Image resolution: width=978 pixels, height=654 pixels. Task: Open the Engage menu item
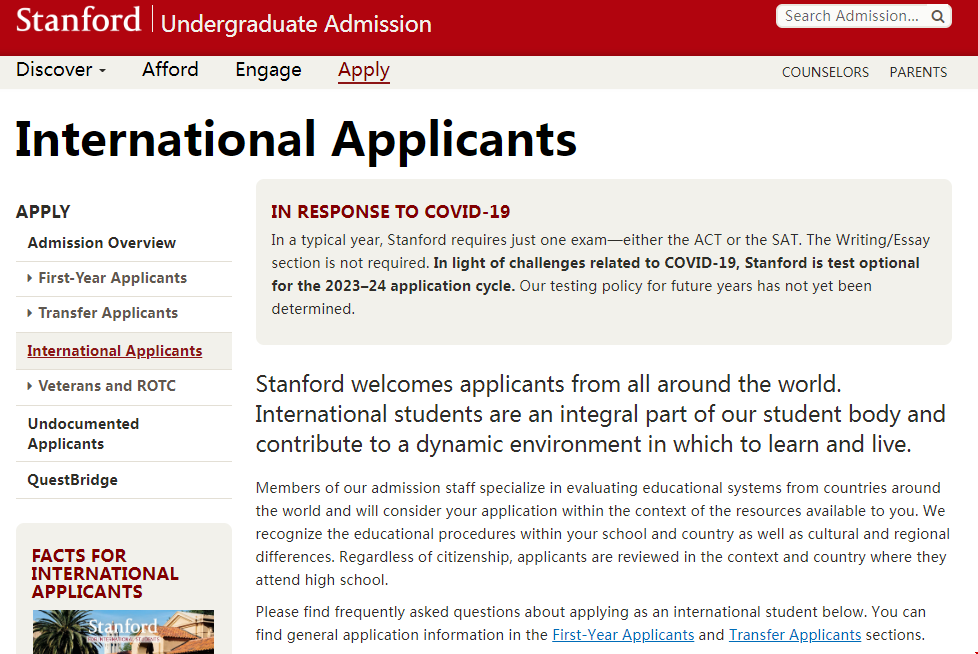(268, 69)
